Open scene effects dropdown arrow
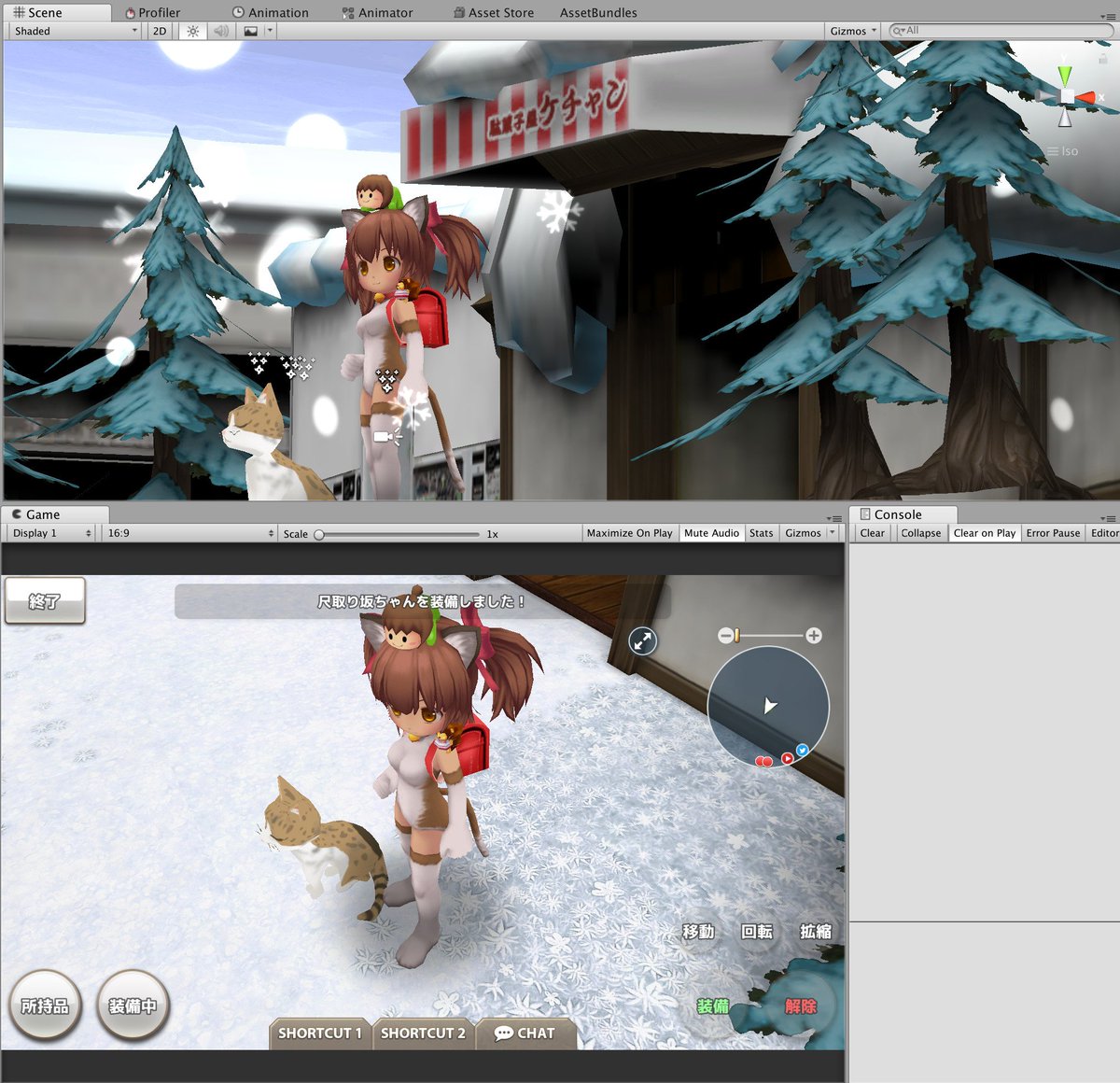The height and width of the screenshot is (1083, 1120). [270, 31]
